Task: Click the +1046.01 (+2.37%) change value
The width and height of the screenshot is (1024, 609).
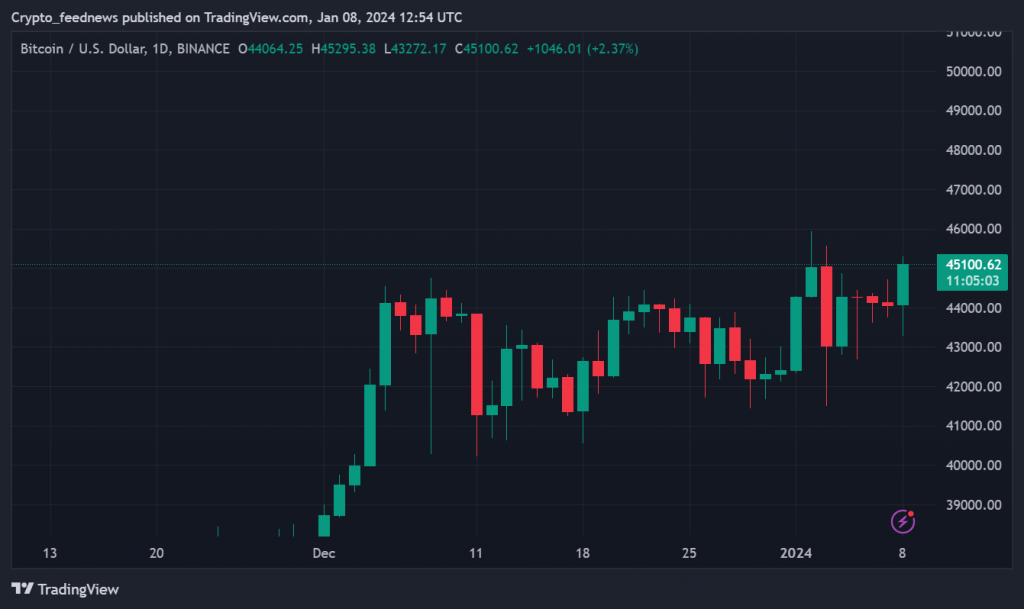Action: (x=582, y=49)
